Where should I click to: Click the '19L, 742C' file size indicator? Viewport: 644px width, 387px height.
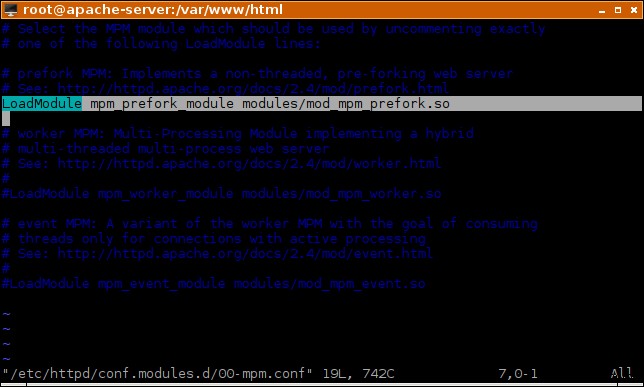[359, 373]
